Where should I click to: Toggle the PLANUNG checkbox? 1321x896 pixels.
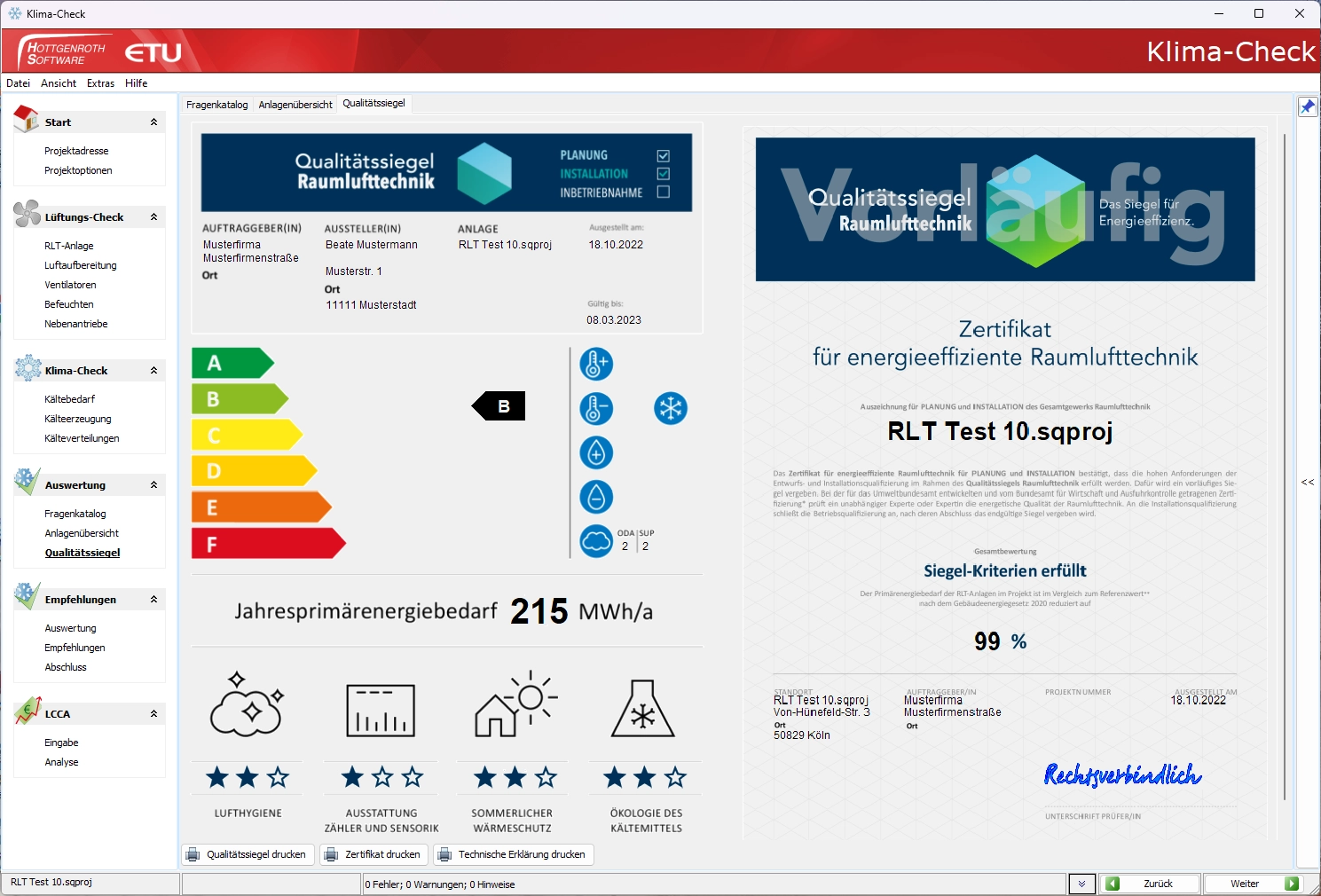coord(663,155)
